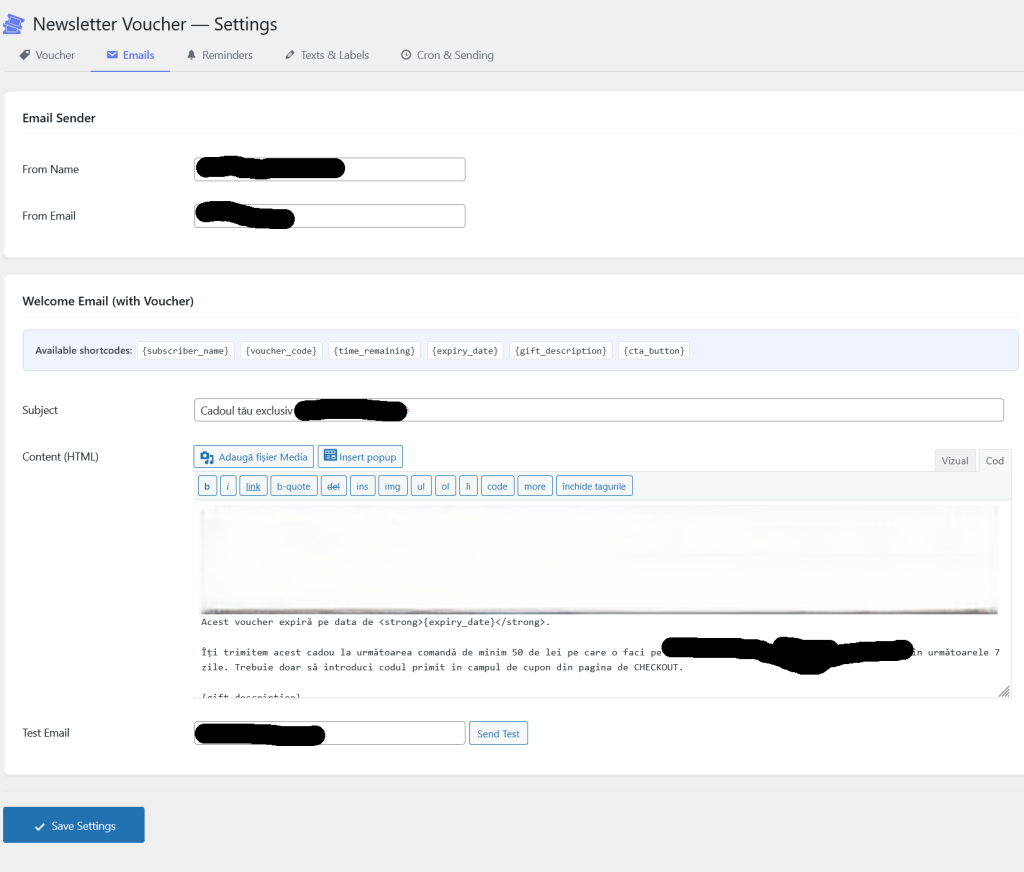
Task: Close open tags with închide tagurile
Action: (x=593, y=485)
